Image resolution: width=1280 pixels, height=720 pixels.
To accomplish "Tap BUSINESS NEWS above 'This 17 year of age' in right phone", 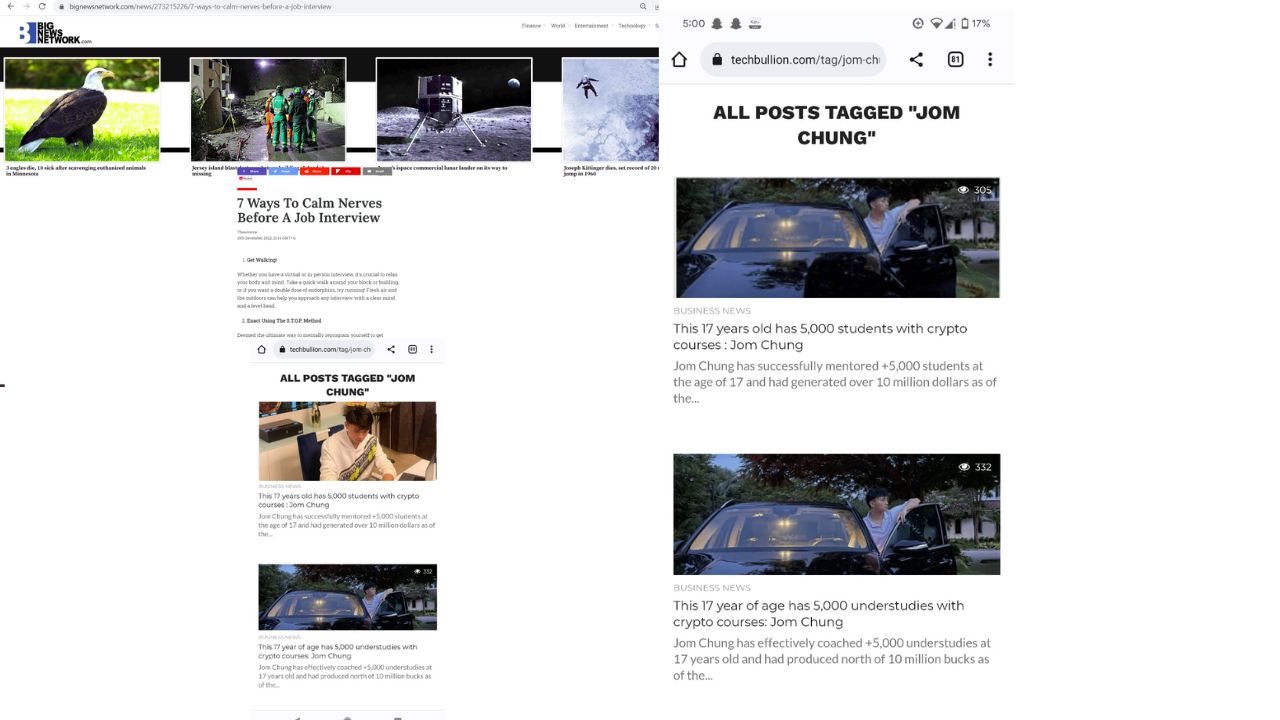I will (712, 588).
